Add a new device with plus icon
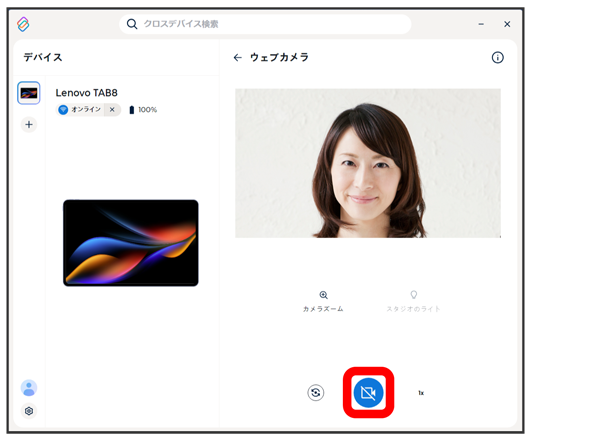The width and height of the screenshot is (600, 441). [x=29, y=125]
